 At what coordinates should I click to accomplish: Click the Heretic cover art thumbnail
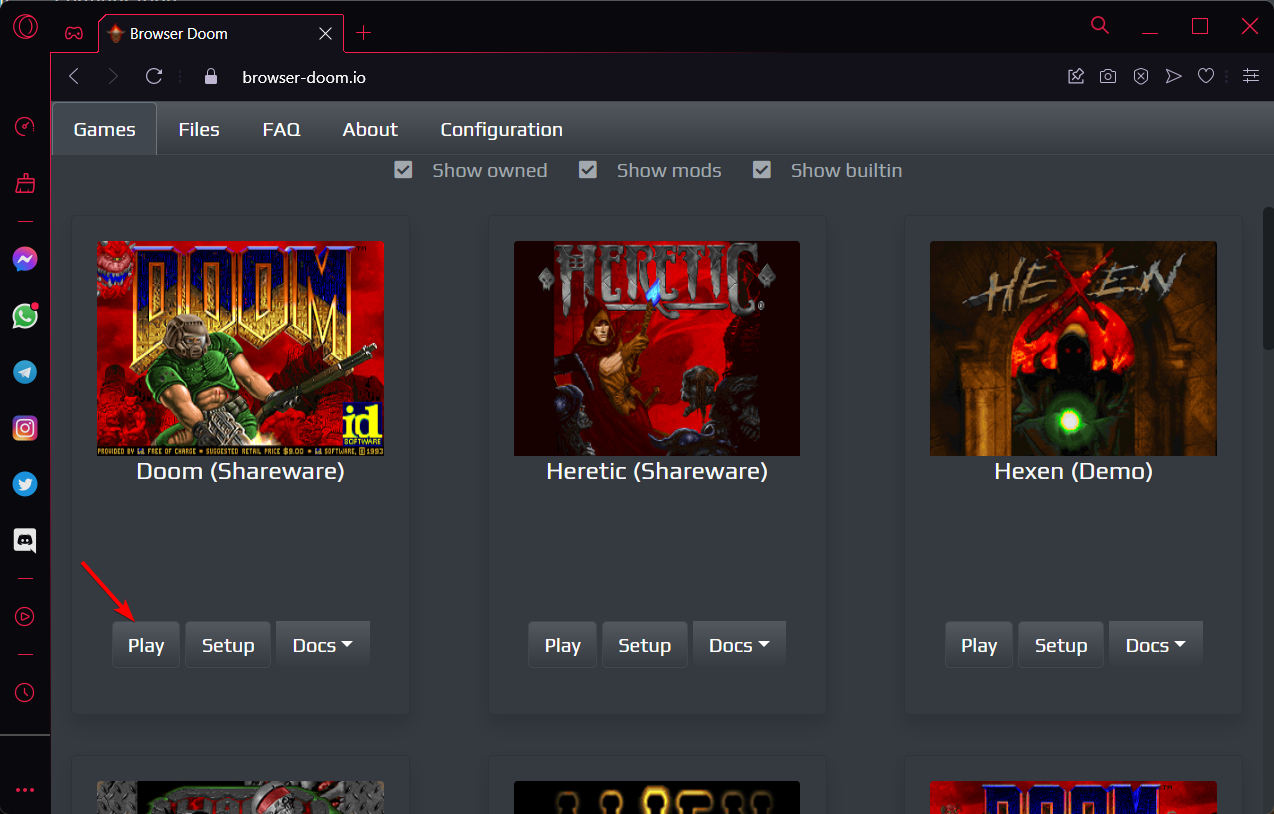tap(657, 348)
